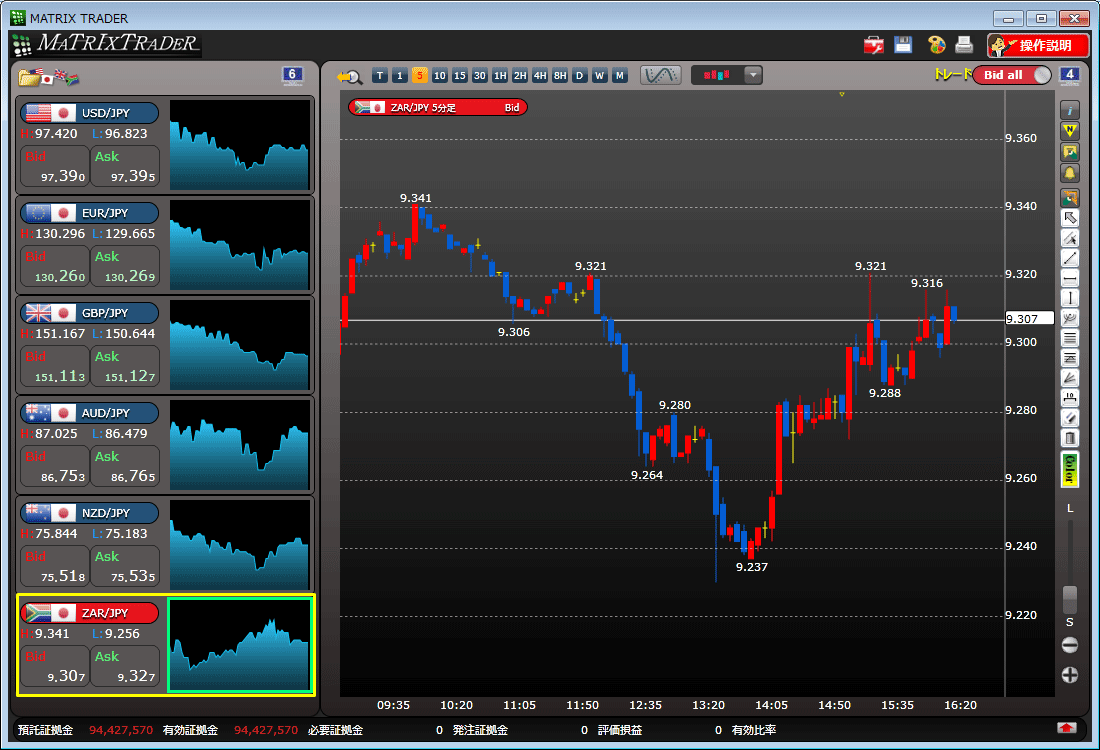This screenshot has height=750, width=1100.
Task: Click the minus zoom out button
Action: point(1069,645)
